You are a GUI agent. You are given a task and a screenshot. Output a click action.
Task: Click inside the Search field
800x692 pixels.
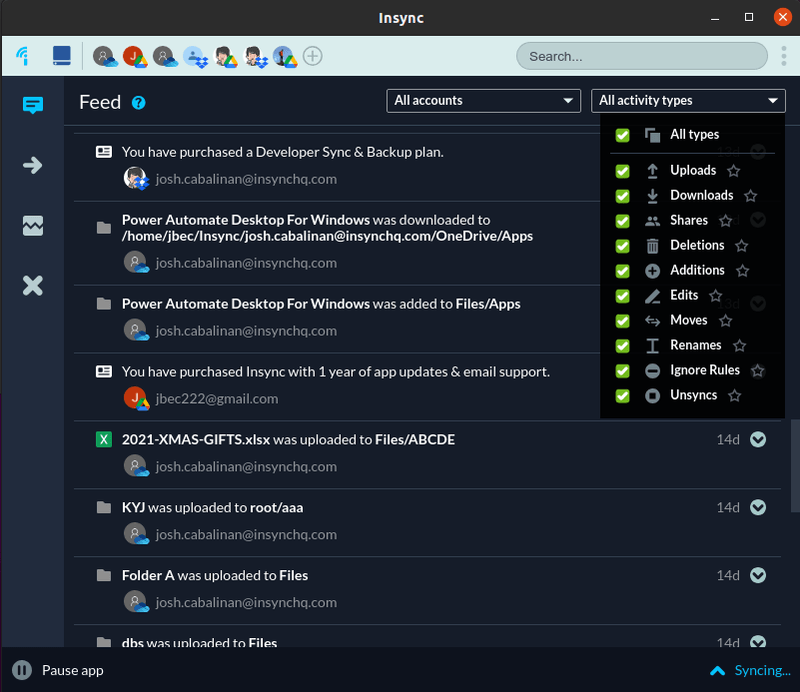pos(640,56)
